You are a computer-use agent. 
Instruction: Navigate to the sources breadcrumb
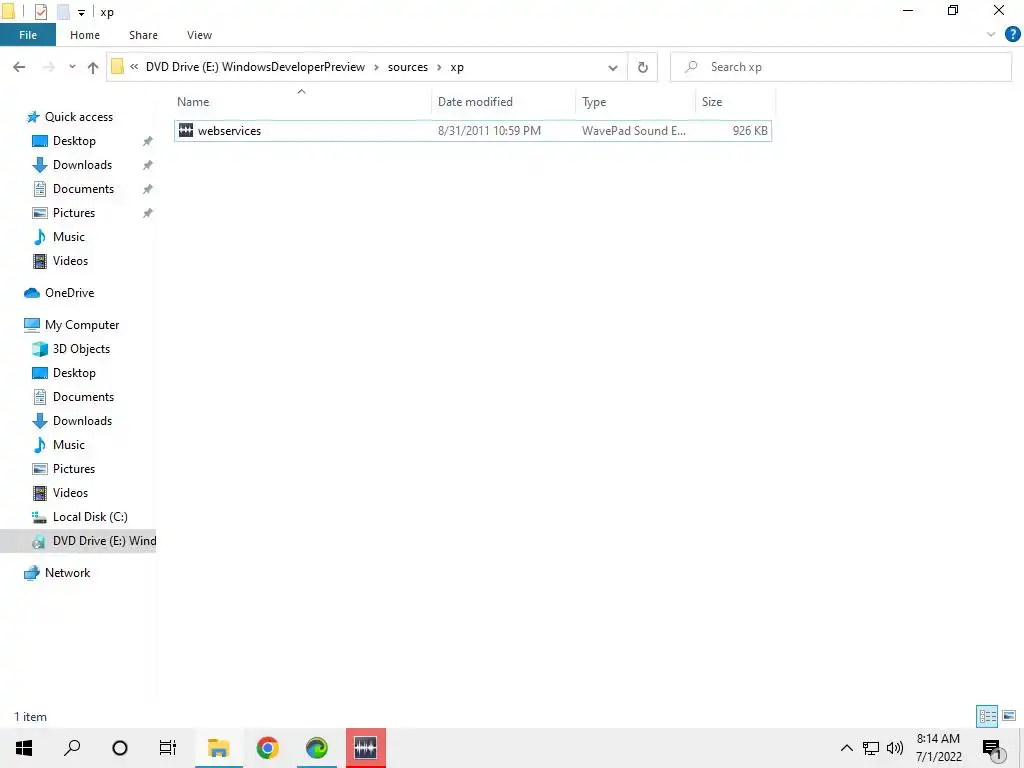(x=408, y=67)
